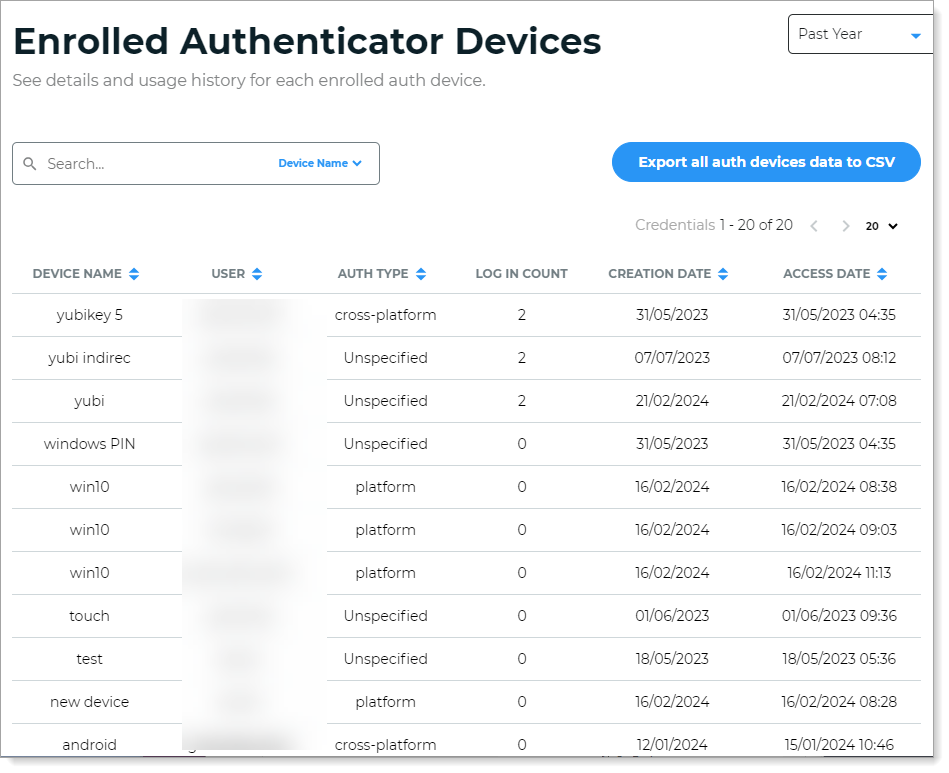This screenshot has width=949, height=773.
Task: Go to the next page of credentials
Action: pyautogui.click(x=846, y=226)
